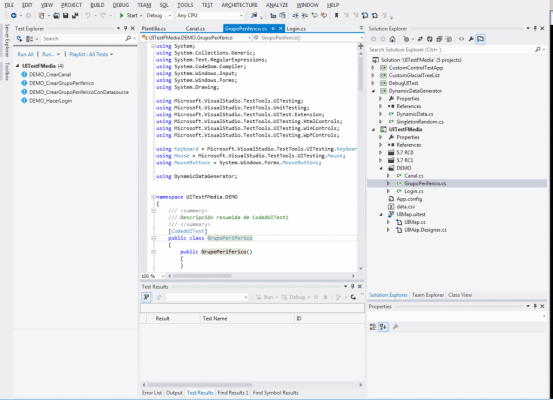Click the search magnifier in Test Explorer
This screenshot has height=400, width=553.
coord(128,38)
